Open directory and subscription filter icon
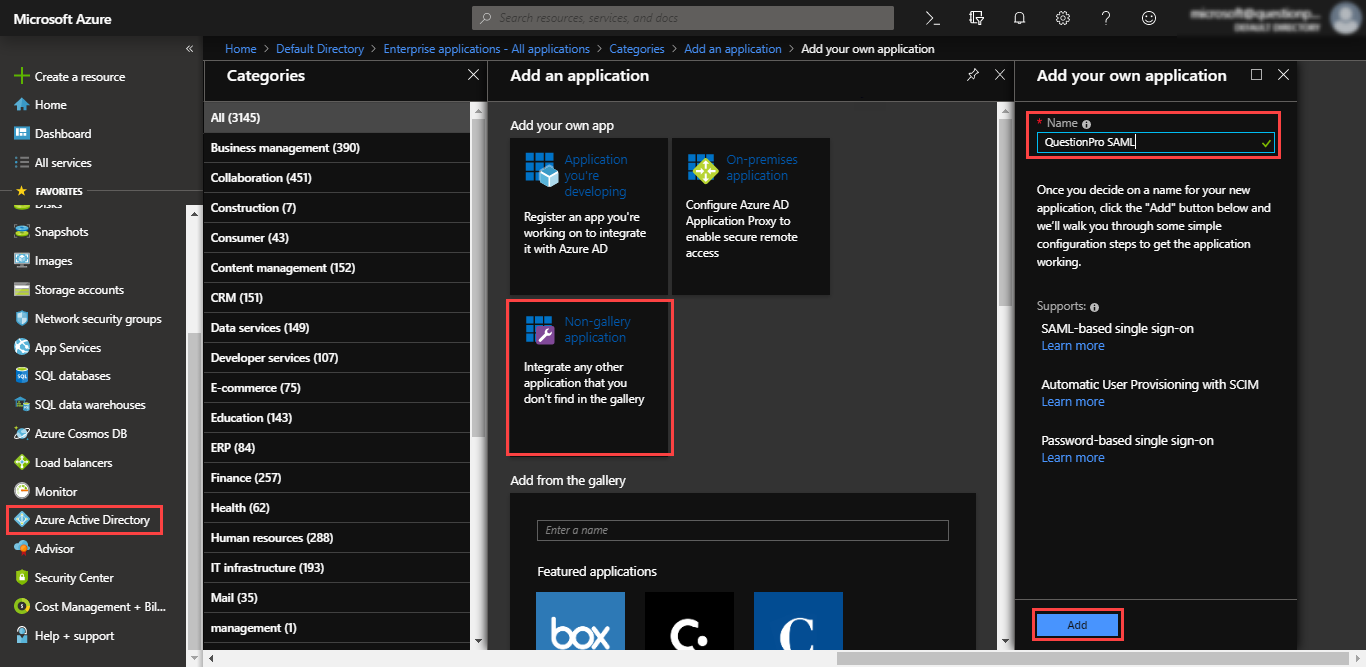Image resolution: width=1366 pixels, height=667 pixels. pyautogui.click(x=976, y=18)
